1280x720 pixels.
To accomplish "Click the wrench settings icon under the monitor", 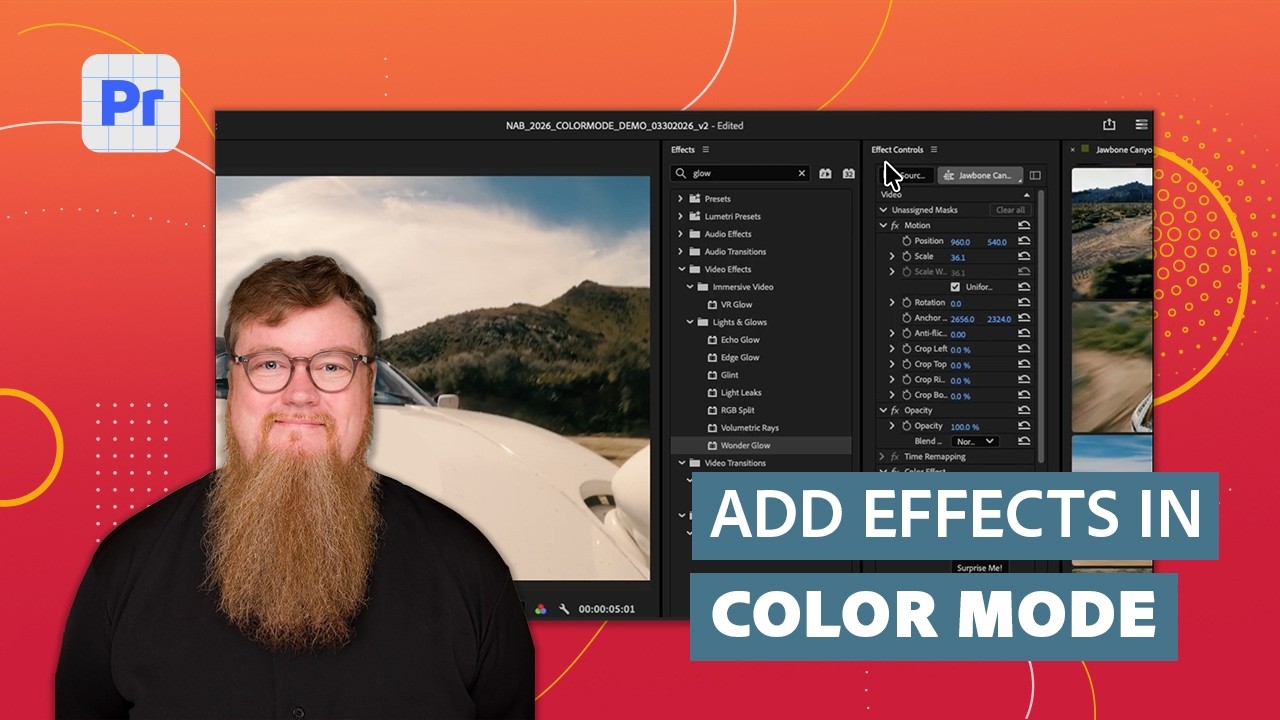I will coord(564,609).
